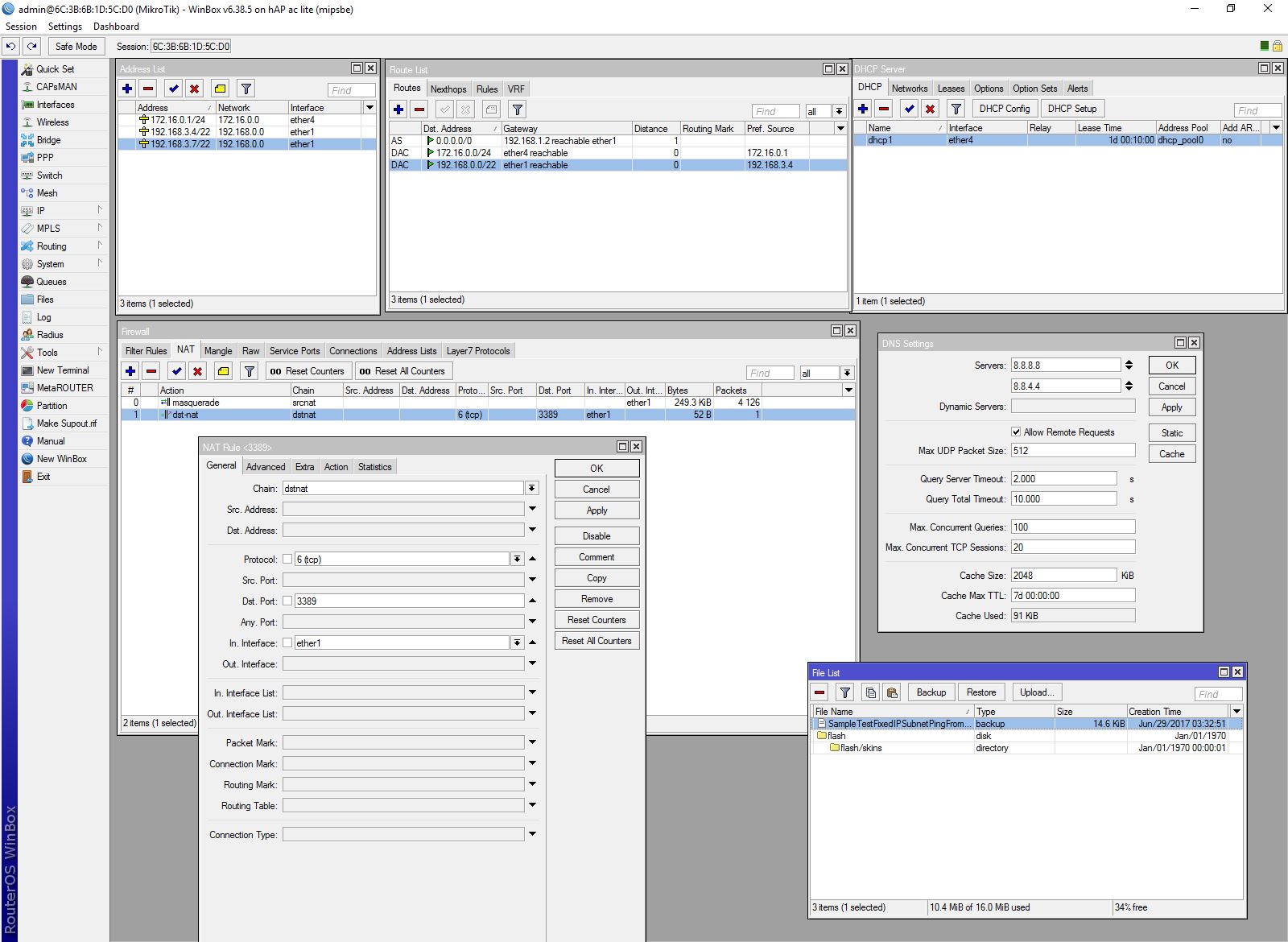
Task: Click comment icon in Firewall toolbar
Action: coord(223,371)
